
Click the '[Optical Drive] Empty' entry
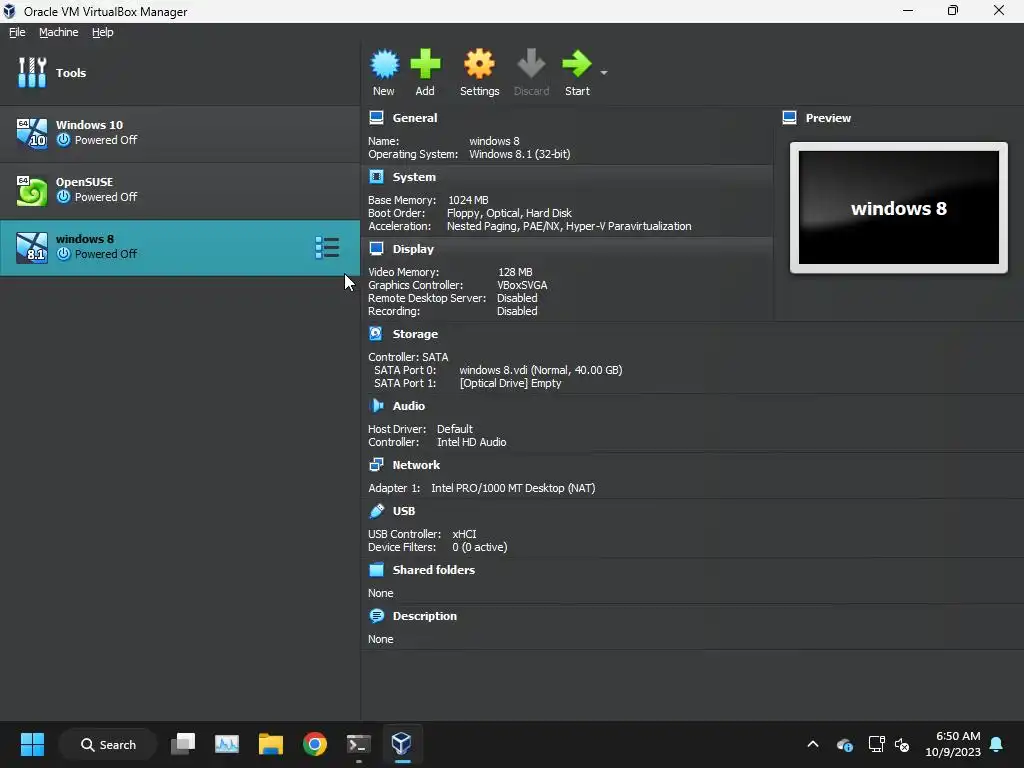click(x=511, y=383)
